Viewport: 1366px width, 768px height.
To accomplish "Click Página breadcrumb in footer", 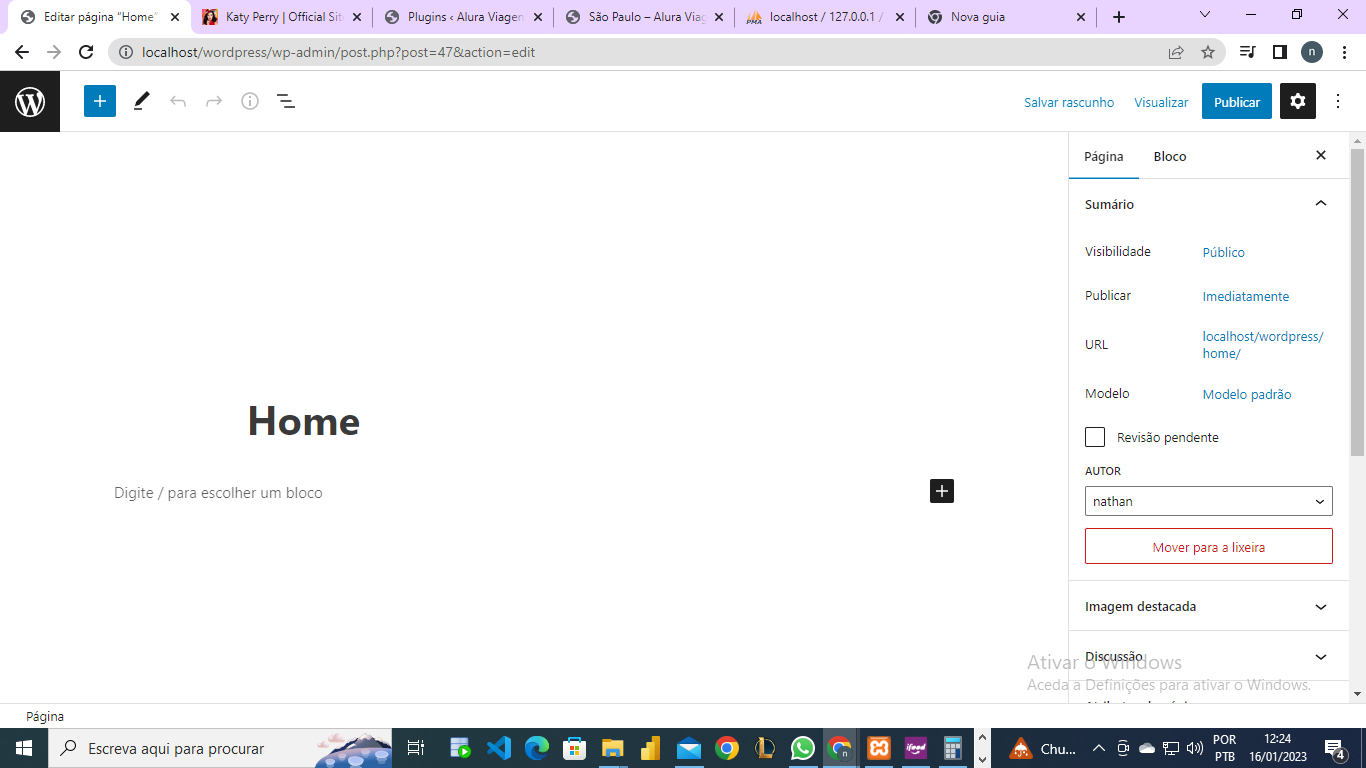I will pos(45,716).
